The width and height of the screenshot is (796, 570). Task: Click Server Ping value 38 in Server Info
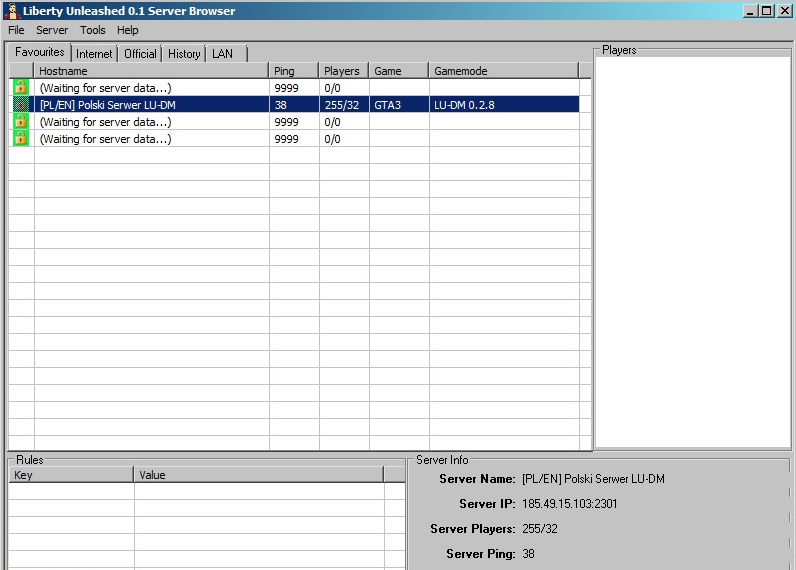coord(528,553)
